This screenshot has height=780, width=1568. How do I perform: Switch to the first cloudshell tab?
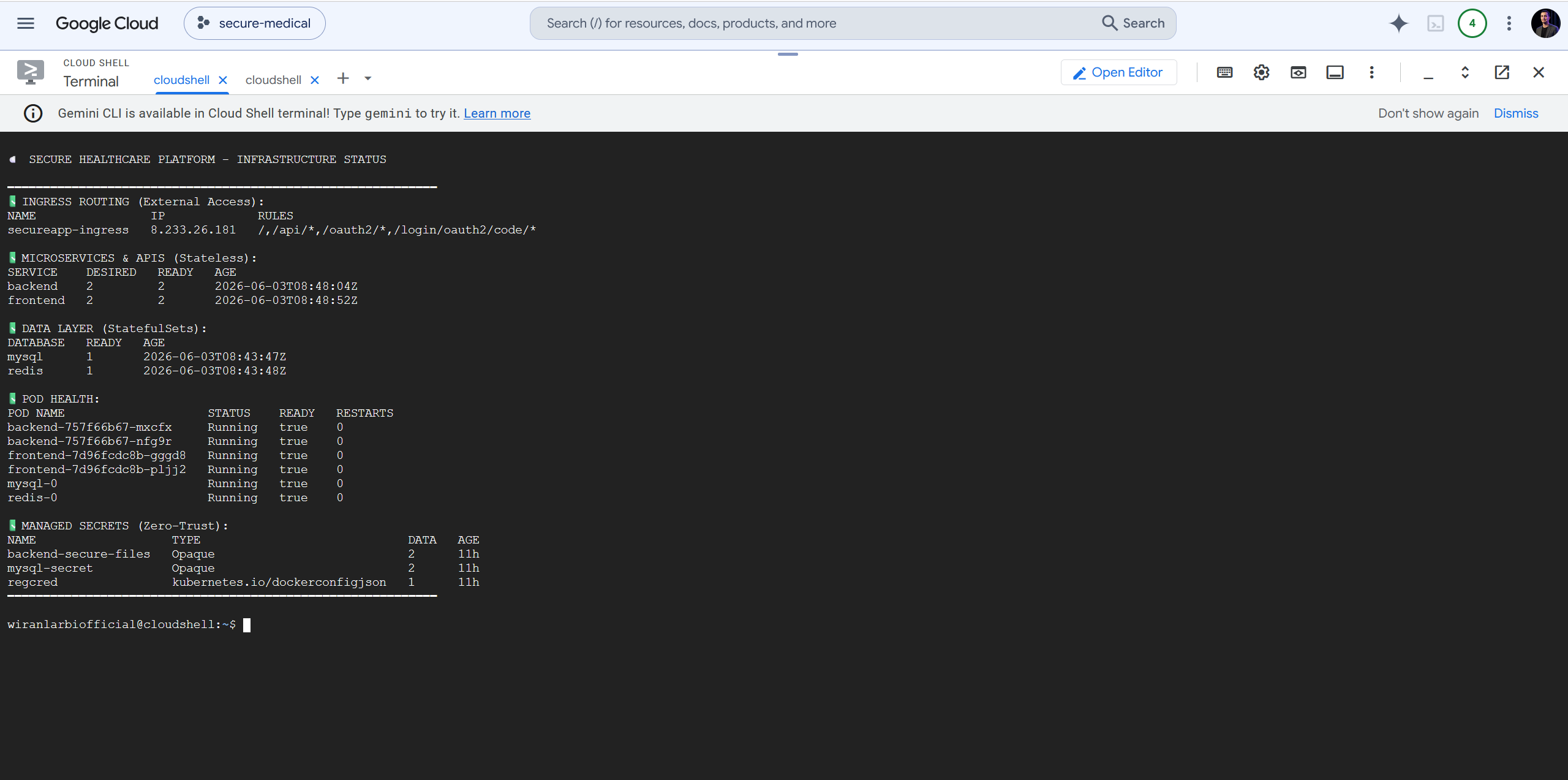(x=181, y=80)
